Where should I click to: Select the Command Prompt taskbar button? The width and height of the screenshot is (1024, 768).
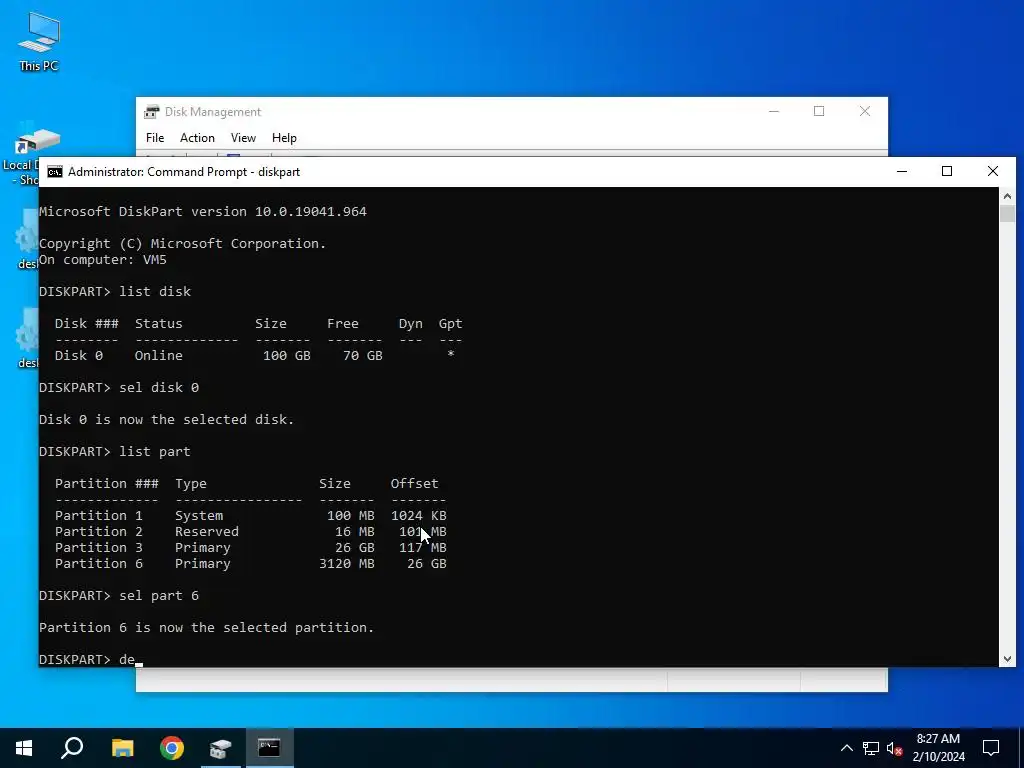[x=269, y=748]
